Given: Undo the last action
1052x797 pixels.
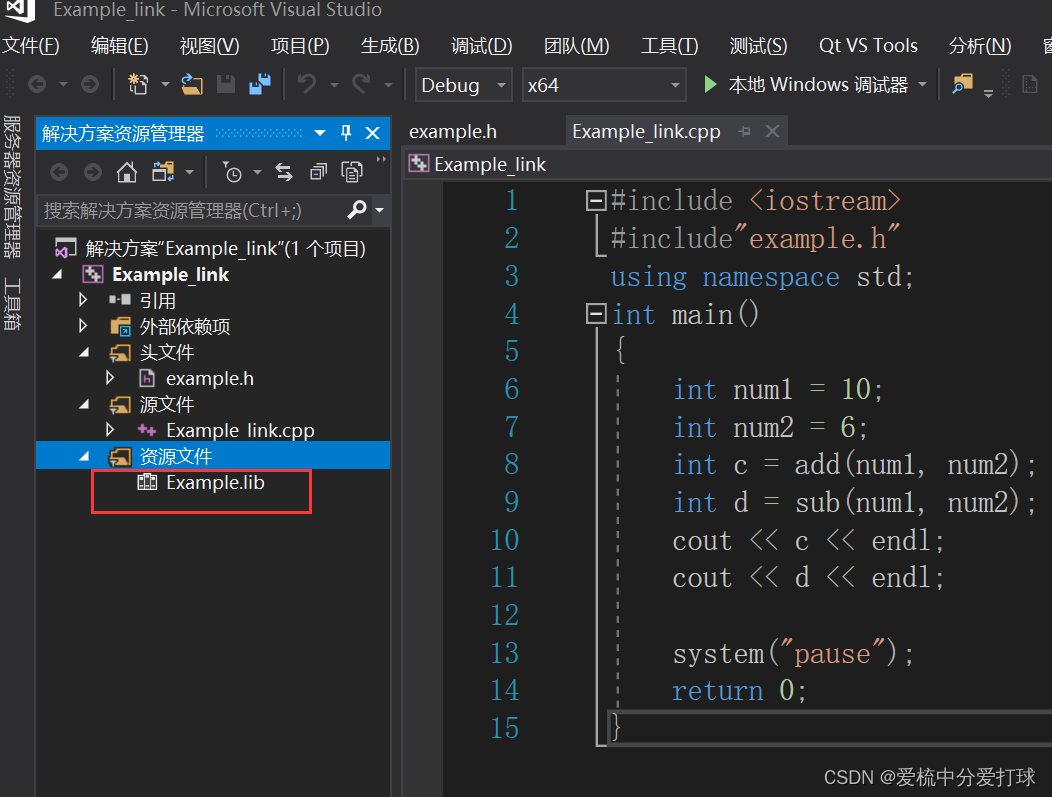Looking at the screenshot, I should (x=307, y=85).
